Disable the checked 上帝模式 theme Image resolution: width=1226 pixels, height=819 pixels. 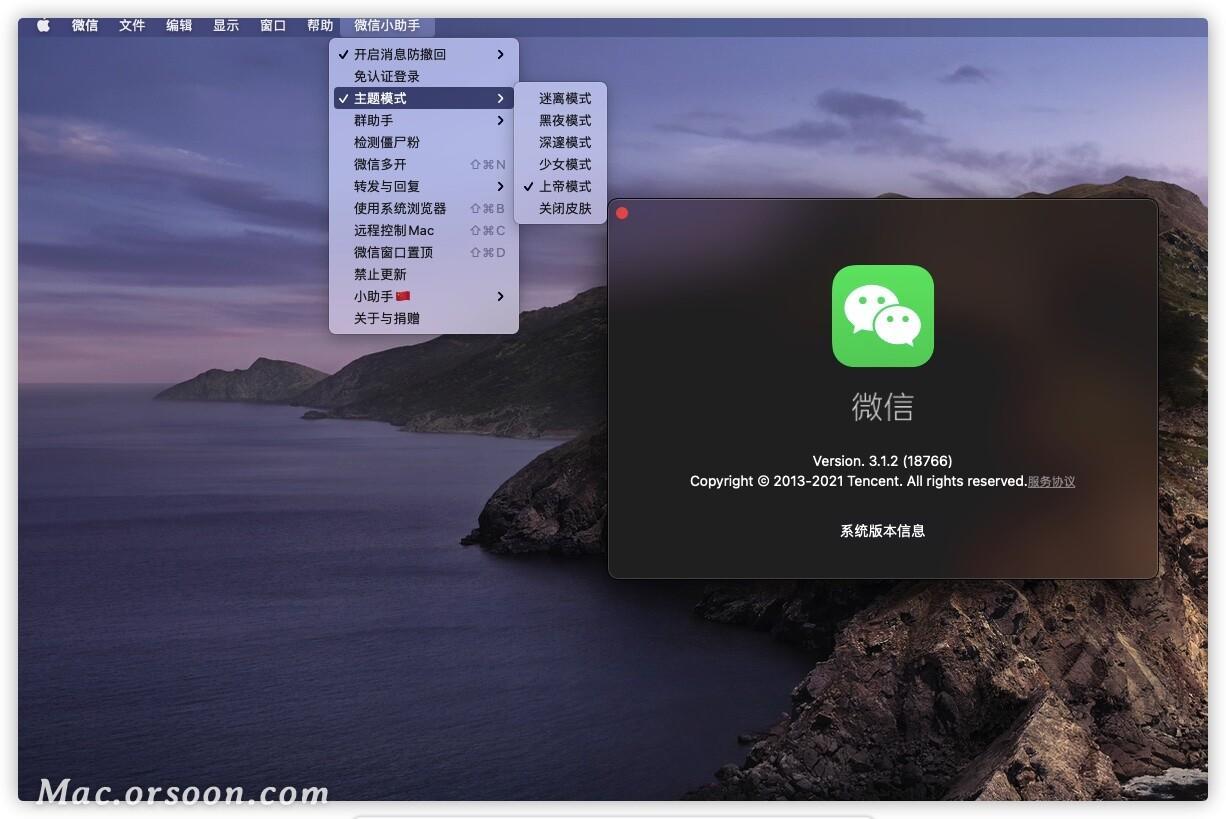click(x=565, y=186)
